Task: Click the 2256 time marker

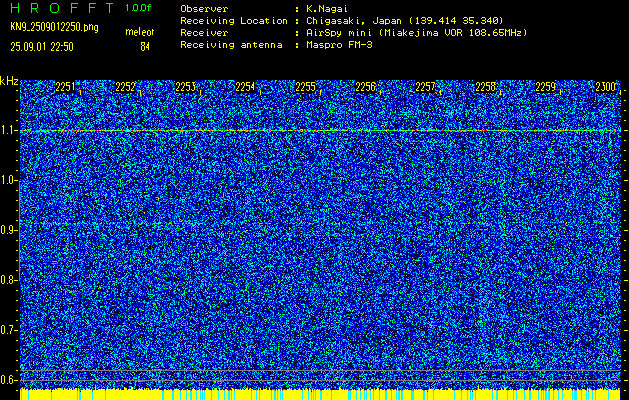Action: click(x=365, y=87)
